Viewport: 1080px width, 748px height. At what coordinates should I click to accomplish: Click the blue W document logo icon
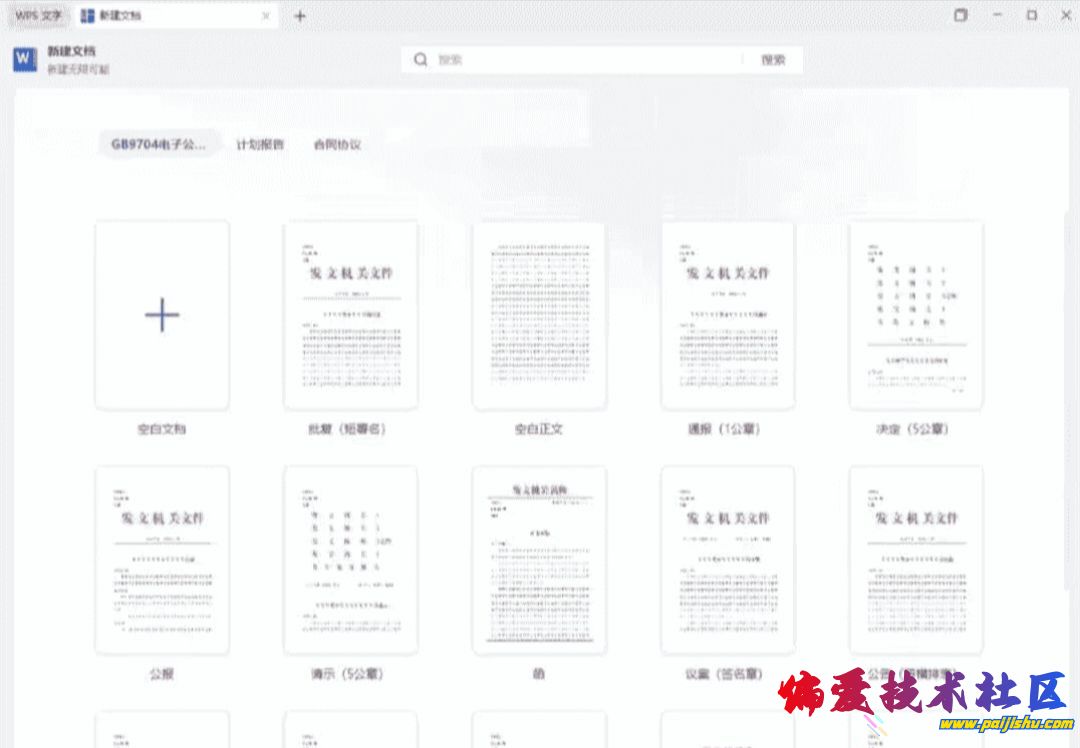pyautogui.click(x=25, y=60)
